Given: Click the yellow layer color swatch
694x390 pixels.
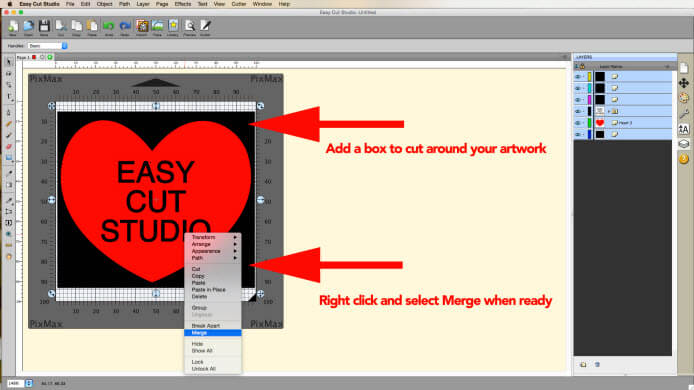Looking at the screenshot, I should (589, 77).
